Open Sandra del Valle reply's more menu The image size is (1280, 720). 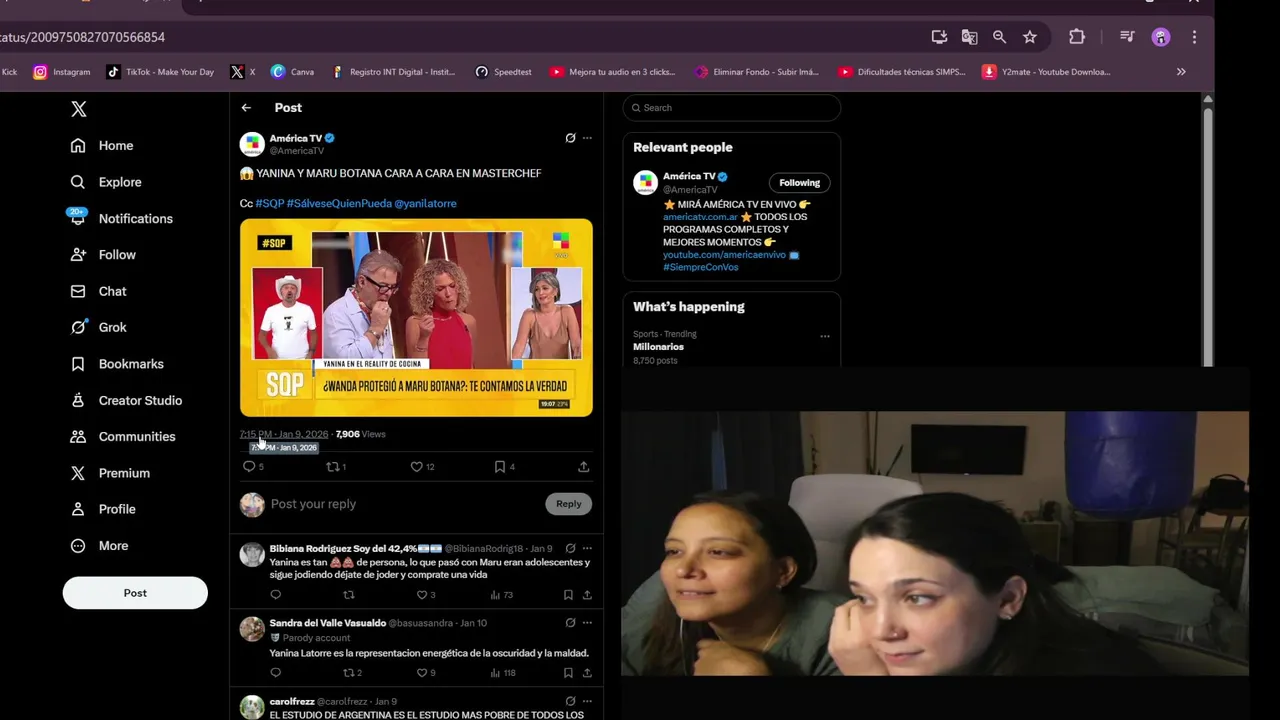[587, 622]
